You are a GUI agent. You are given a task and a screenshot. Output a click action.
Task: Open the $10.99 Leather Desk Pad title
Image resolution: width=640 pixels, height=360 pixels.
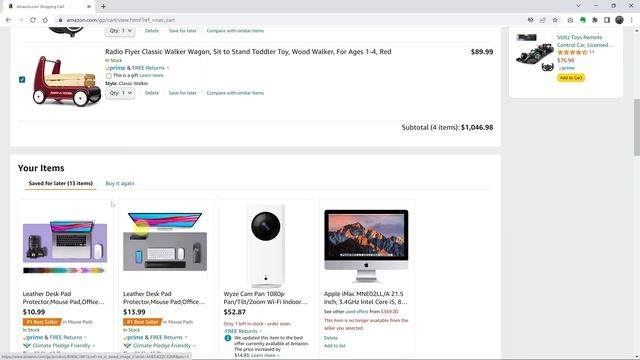[x=63, y=298]
